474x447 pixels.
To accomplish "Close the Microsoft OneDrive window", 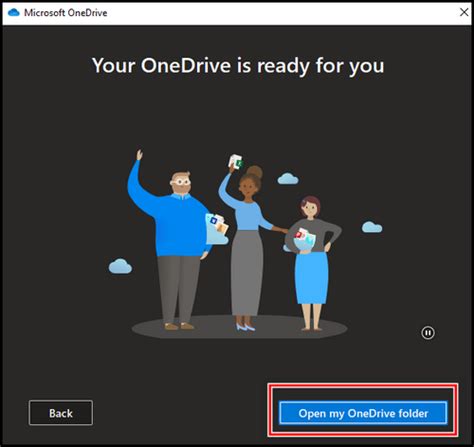I will [464, 12].
